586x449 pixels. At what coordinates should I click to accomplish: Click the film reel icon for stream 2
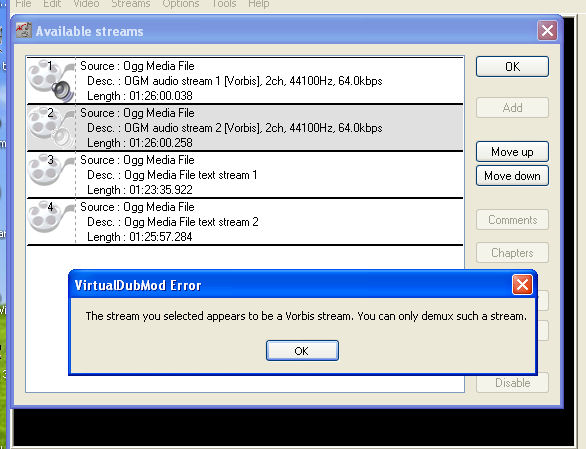(51, 127)
